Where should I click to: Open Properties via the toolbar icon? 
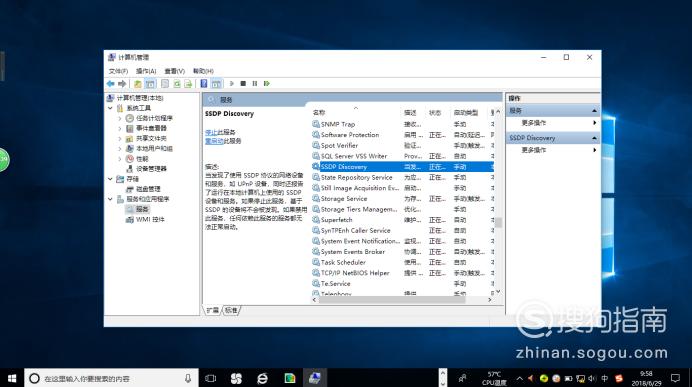(165, 83)
